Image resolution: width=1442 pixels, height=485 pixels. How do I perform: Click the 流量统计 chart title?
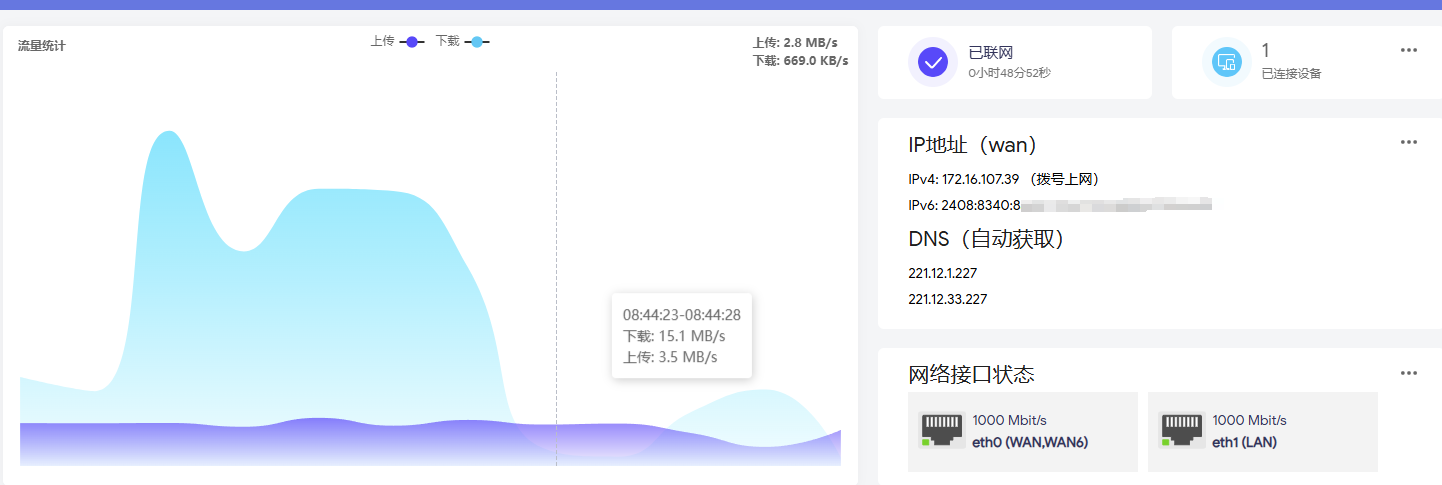(42, 46)
